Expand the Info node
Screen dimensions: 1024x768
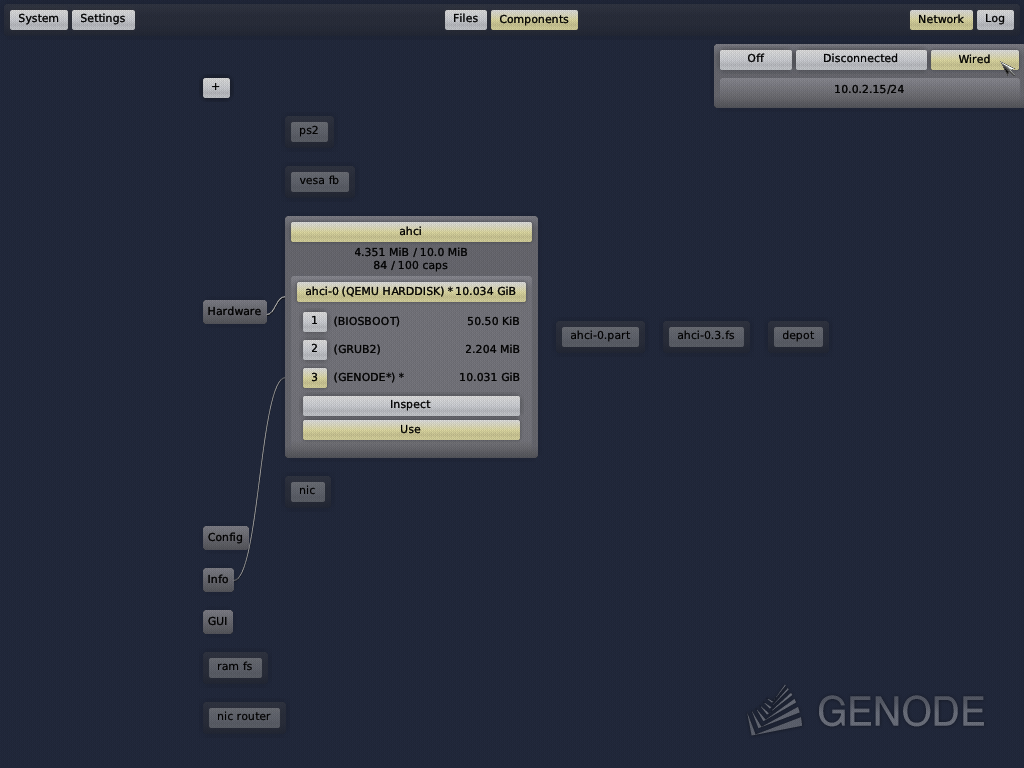point(218,579)
